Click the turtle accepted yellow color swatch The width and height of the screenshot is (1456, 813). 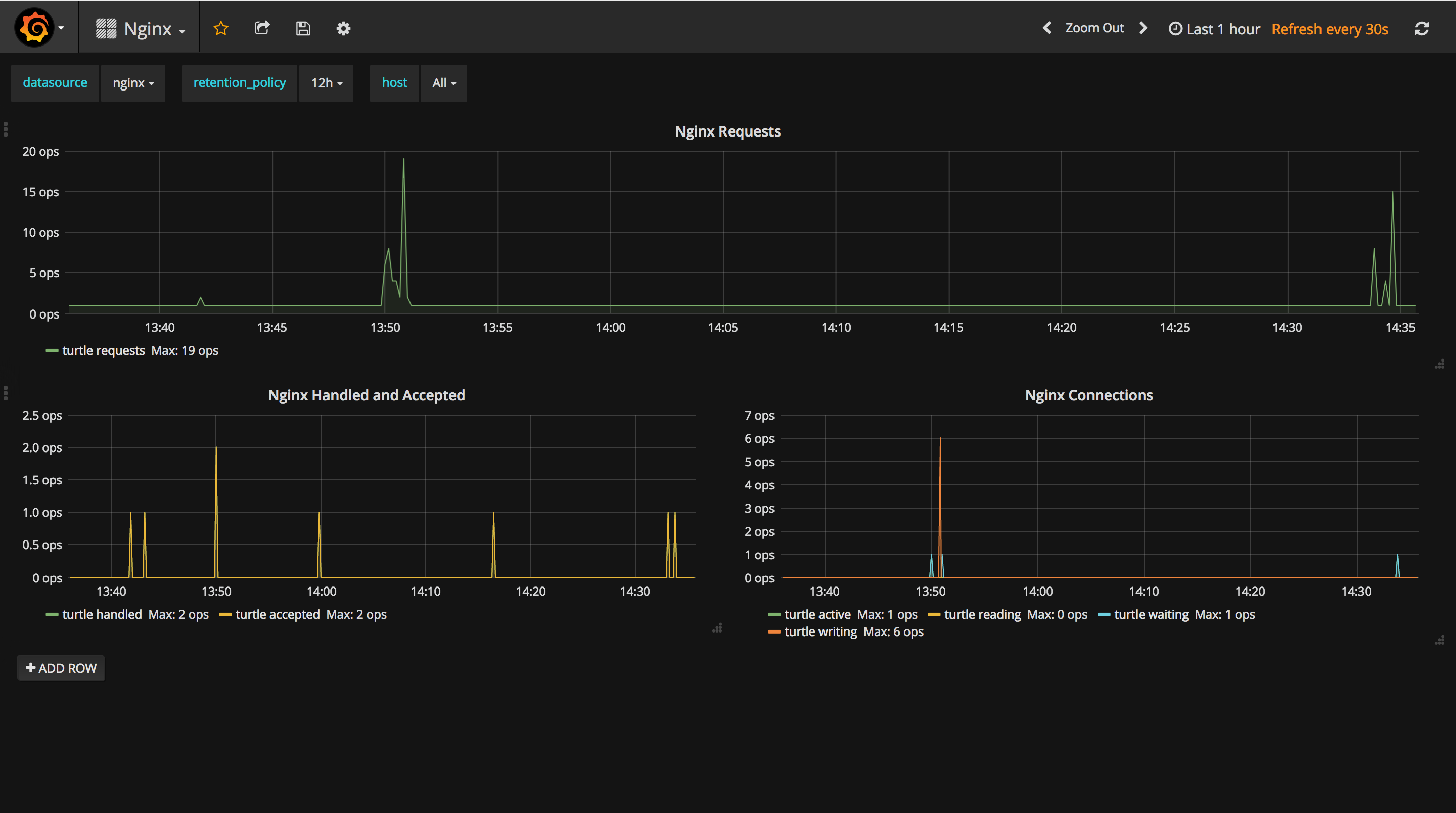[225, 615]
